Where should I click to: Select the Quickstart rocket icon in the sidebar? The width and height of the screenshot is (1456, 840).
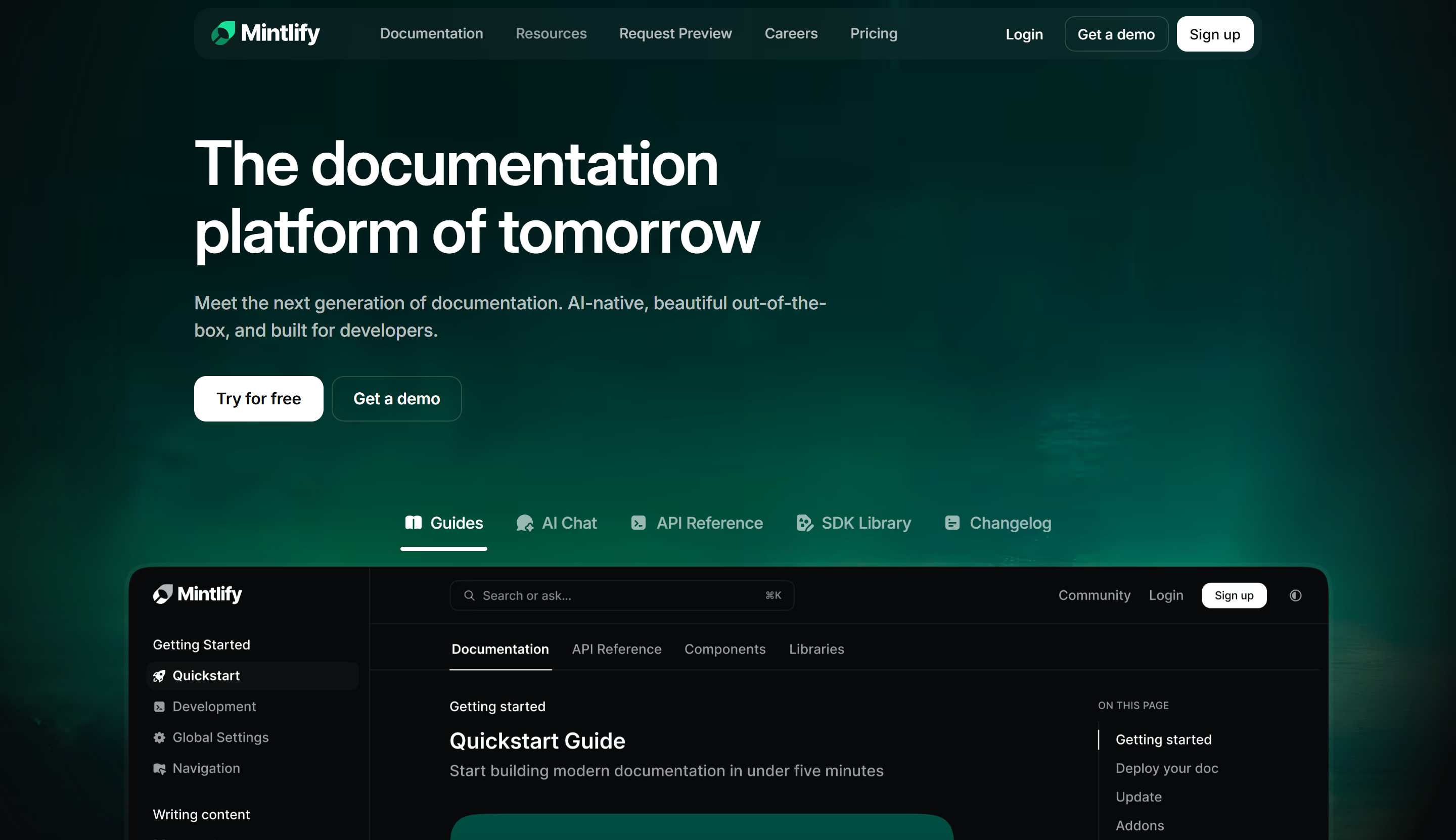click(159, 676)
